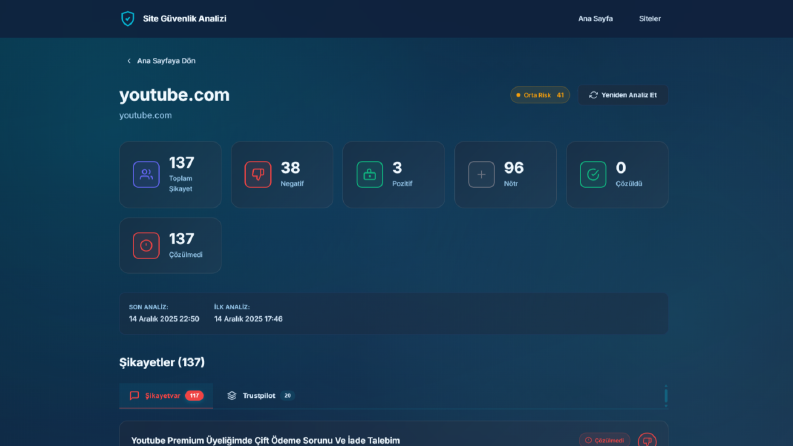Click the shield logo icon
This screenshot has width=793, height=446.
click(x=127, y=19)
